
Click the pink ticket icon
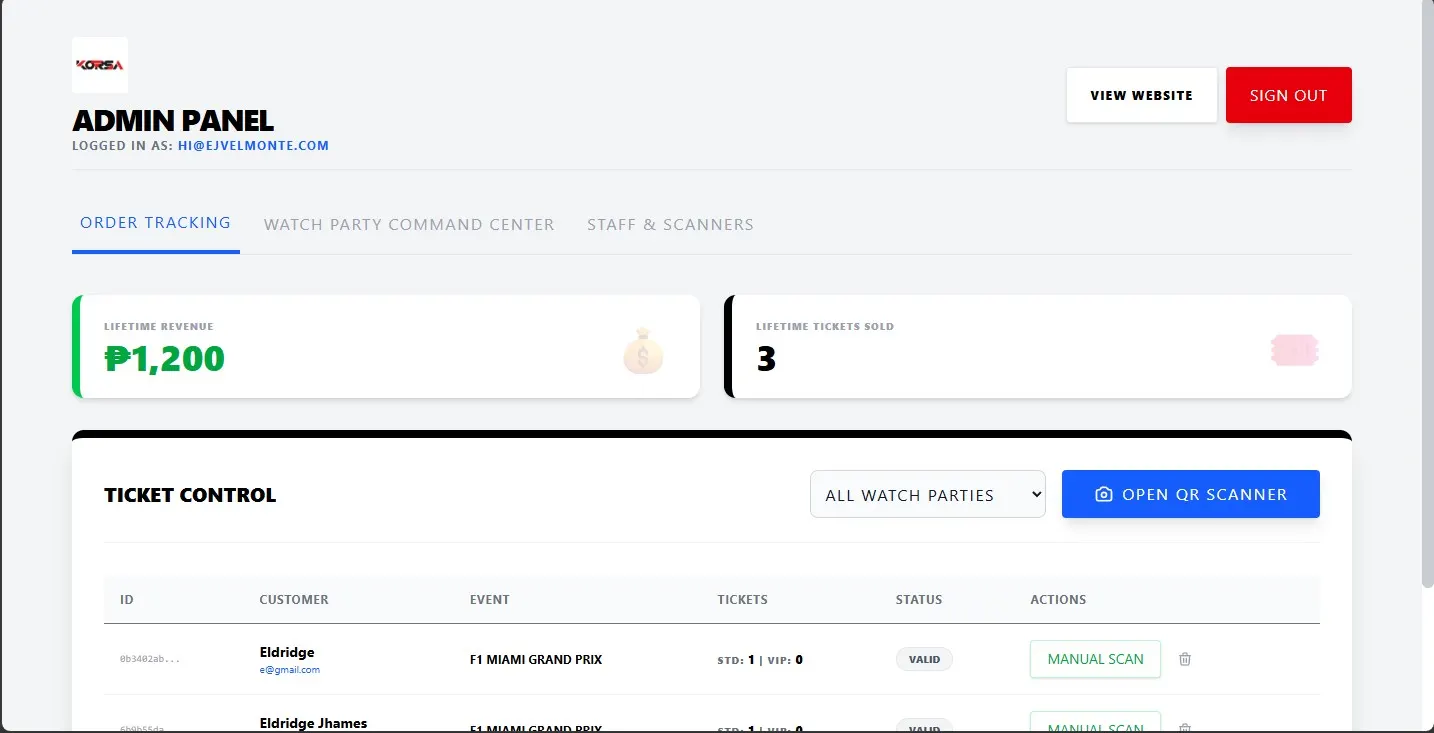point(1295,350)
